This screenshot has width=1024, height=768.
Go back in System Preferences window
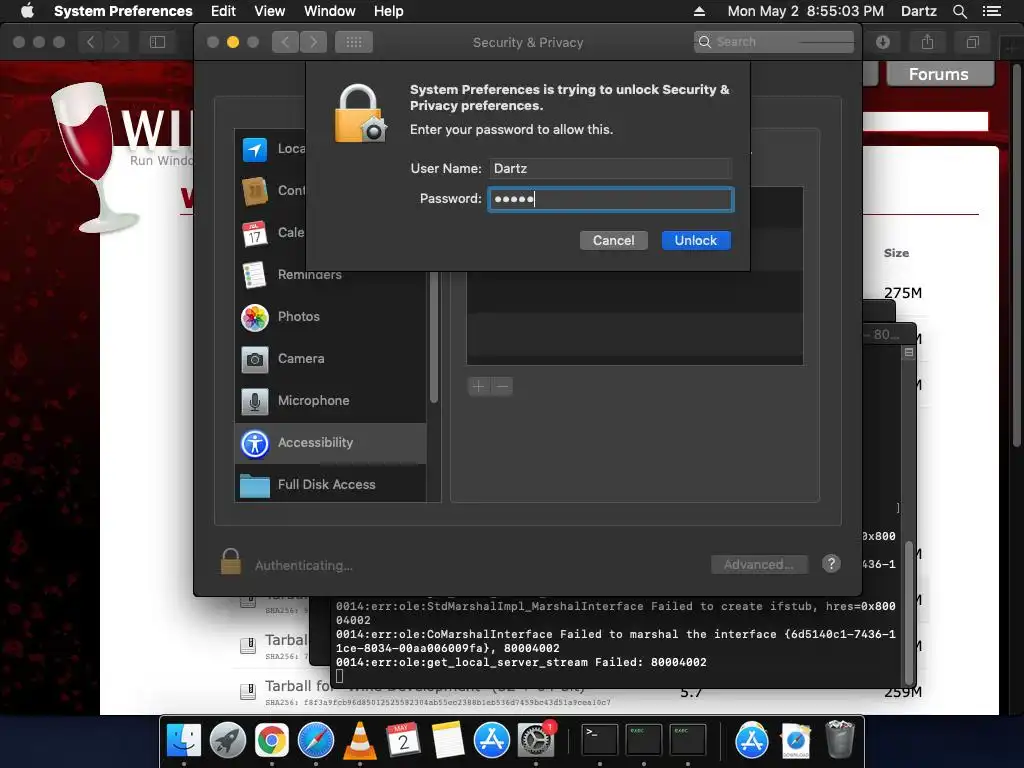point(285,42)
